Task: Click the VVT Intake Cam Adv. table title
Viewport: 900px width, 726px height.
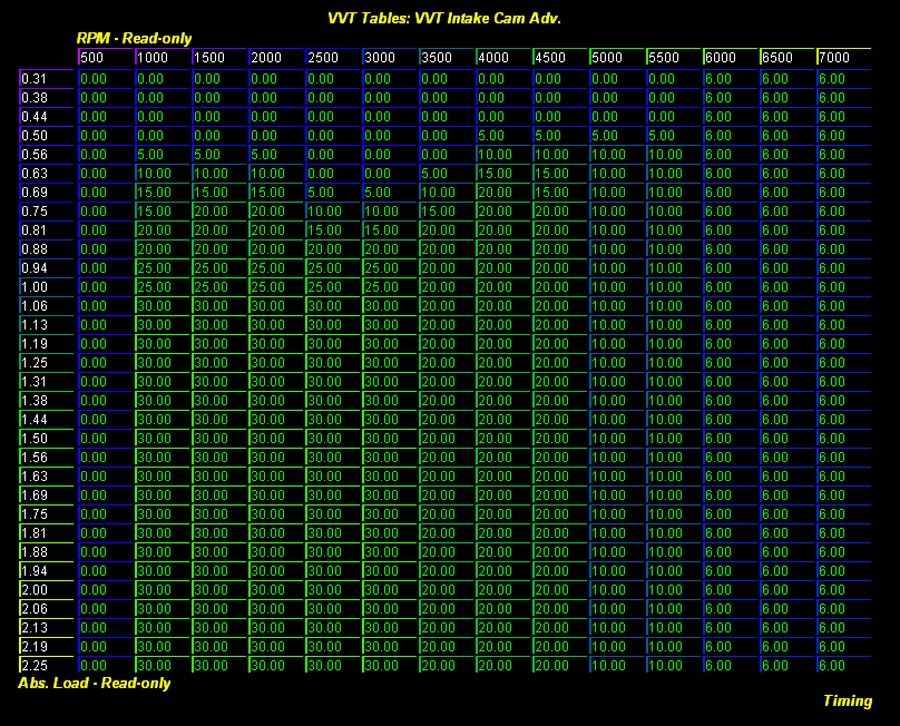Action: tap(451, 19)
